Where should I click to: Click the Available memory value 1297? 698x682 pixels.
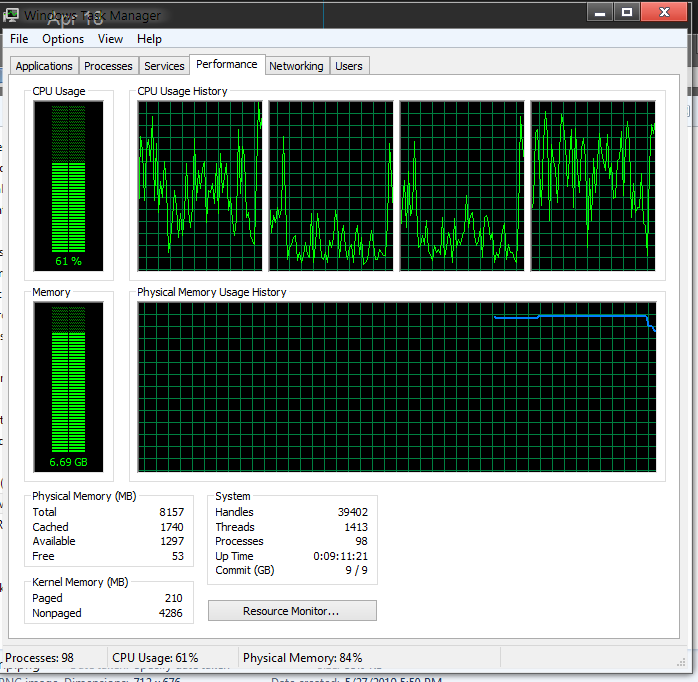pos(172,541)
